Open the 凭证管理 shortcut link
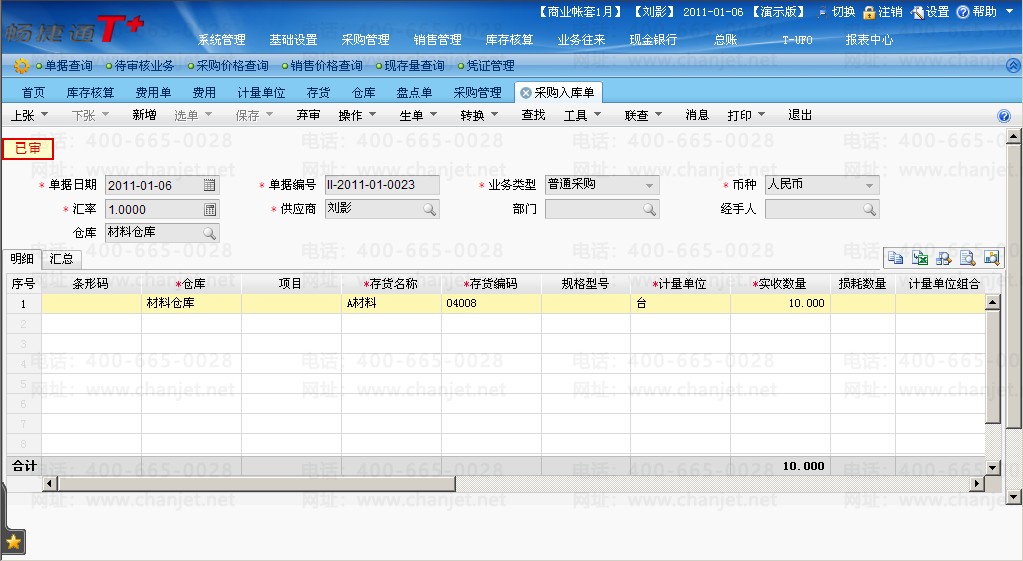1023x561 pixels. pyautogui.click(x=491, y=66)
